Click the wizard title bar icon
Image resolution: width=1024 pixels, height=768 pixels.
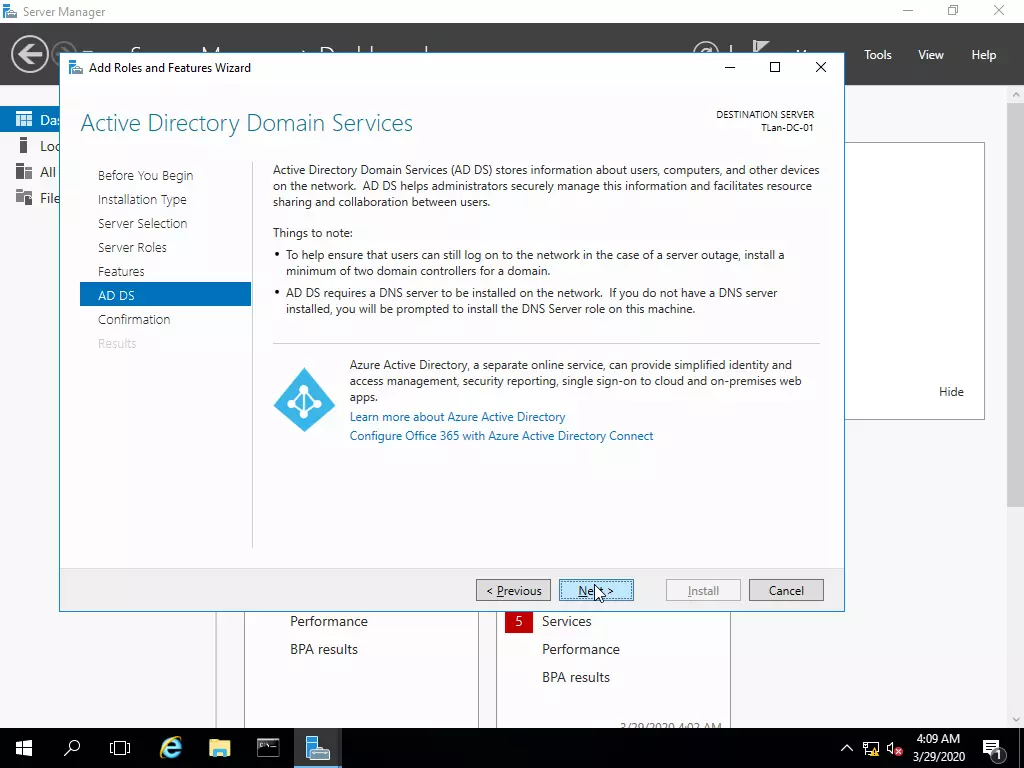coord(76,68)
